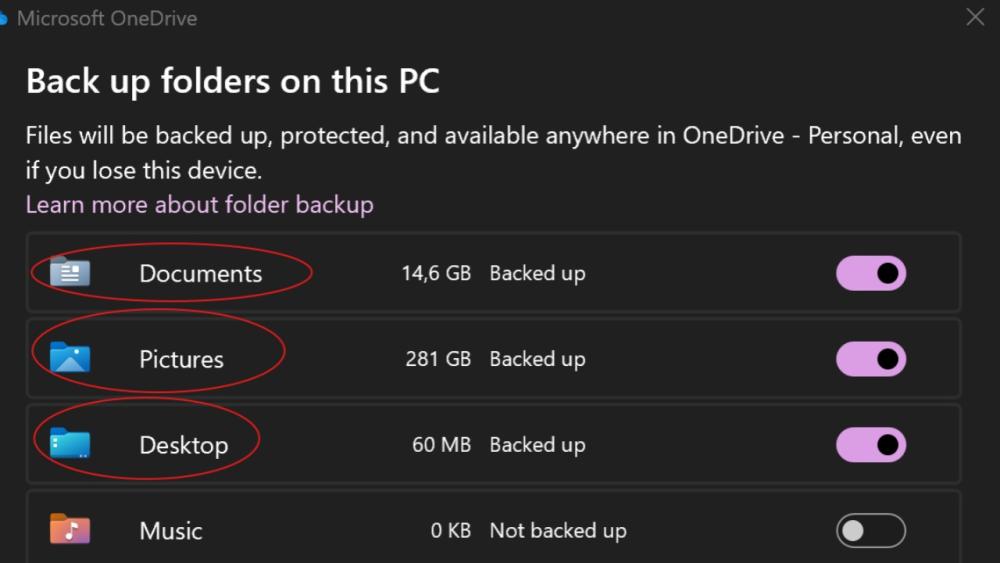The height and width of the screenshot is (563, 1000).
Task: Switch off Desktop backup toggle
Action: pyautogui.click(x=870, y=445)
